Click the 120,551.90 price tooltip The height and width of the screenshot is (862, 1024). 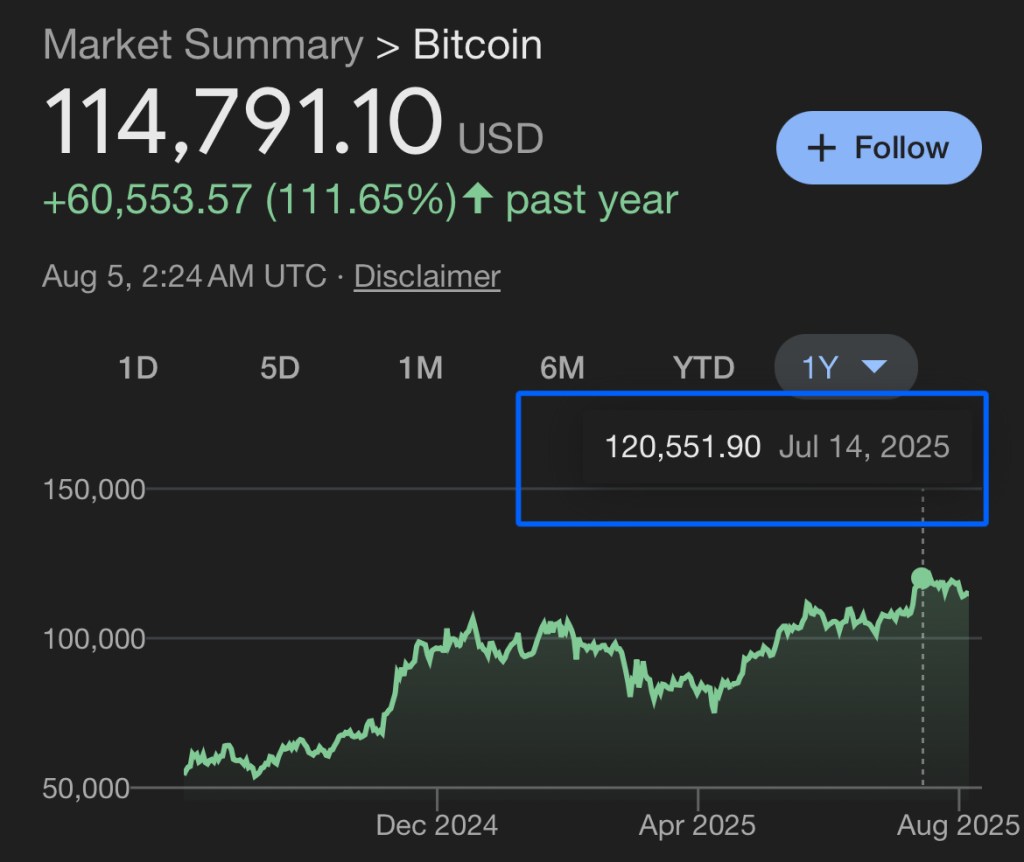coord(683,446)
